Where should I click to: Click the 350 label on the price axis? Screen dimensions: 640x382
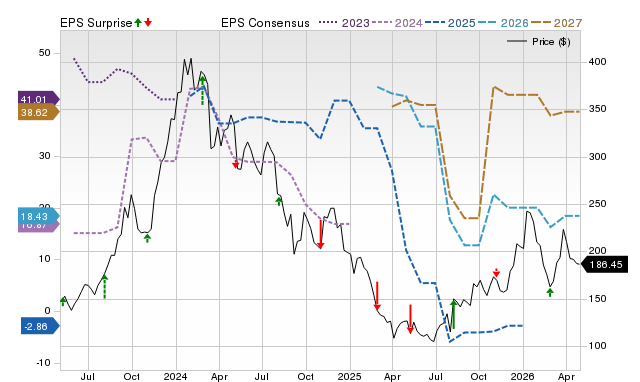coord(597,109)
